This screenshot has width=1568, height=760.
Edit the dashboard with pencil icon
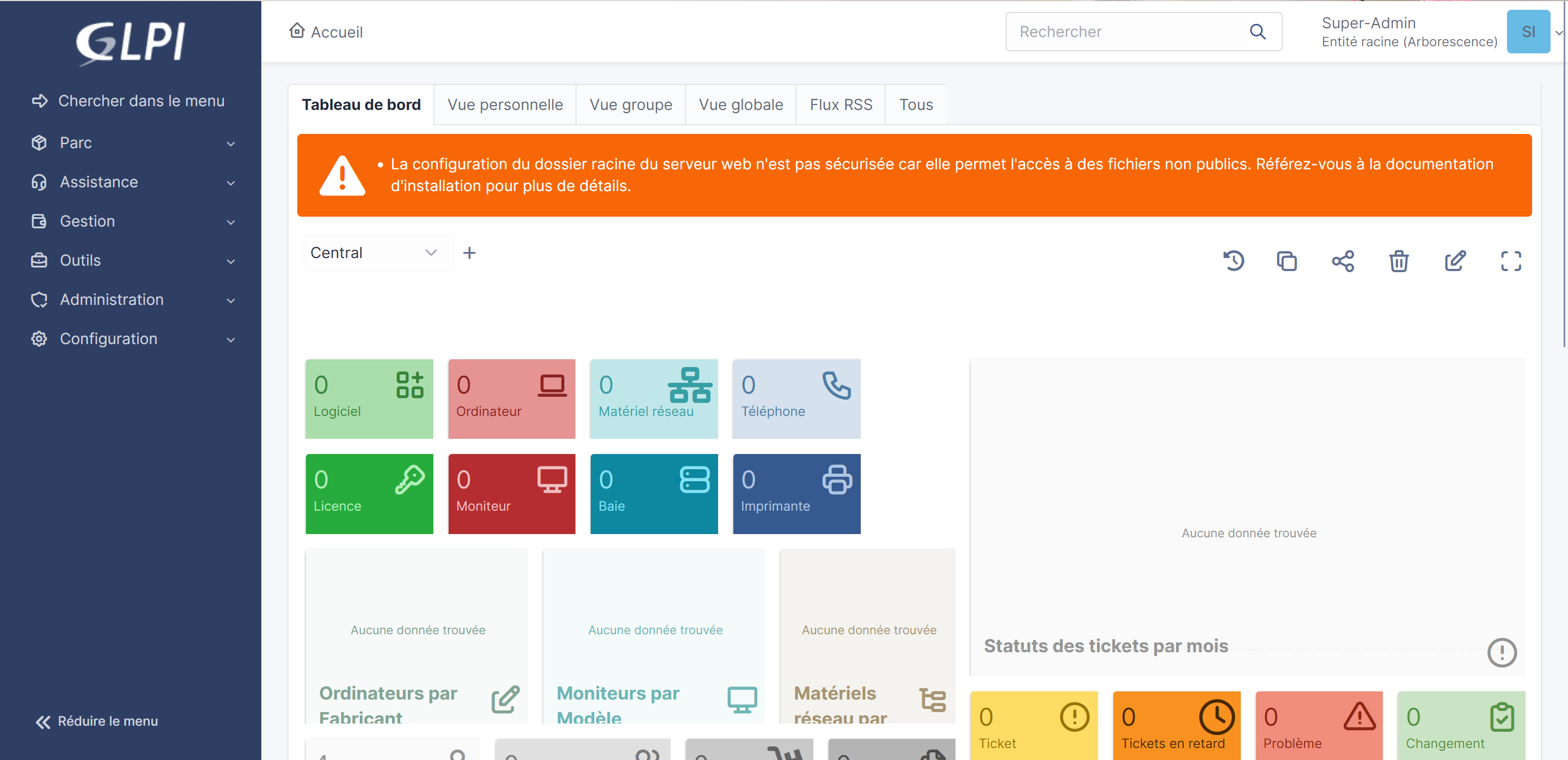click(1454, 261)
